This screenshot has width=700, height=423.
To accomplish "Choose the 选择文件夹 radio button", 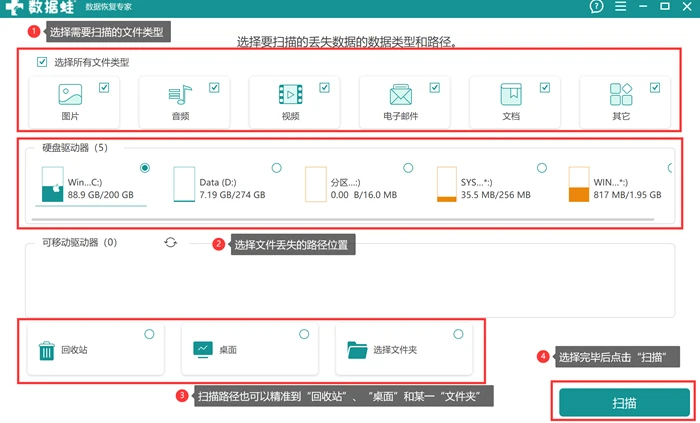I will coord(458,334).
